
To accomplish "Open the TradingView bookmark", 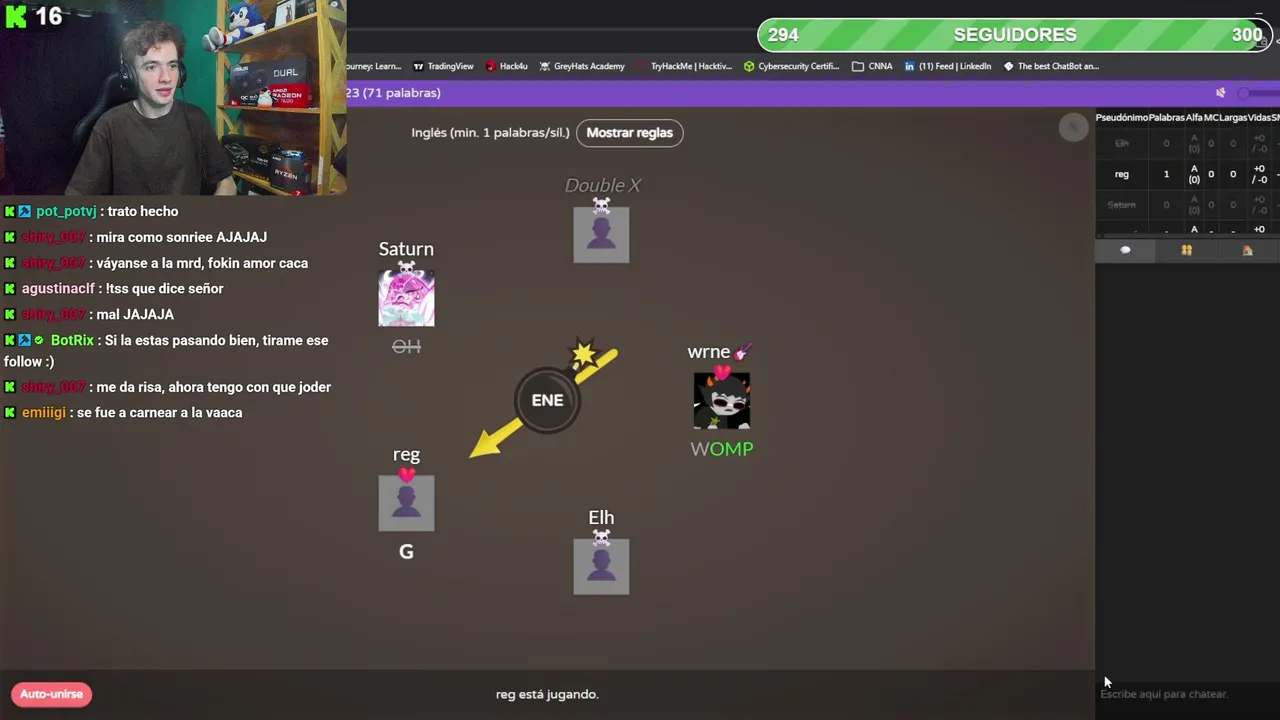I will pos(443,66).
